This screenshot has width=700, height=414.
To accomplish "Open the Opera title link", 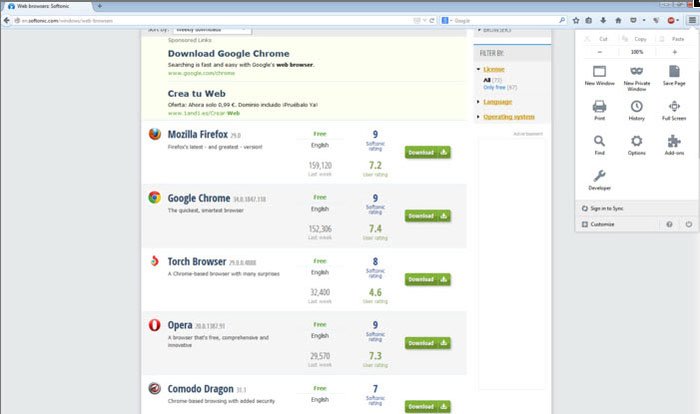I will coord(180,325).
